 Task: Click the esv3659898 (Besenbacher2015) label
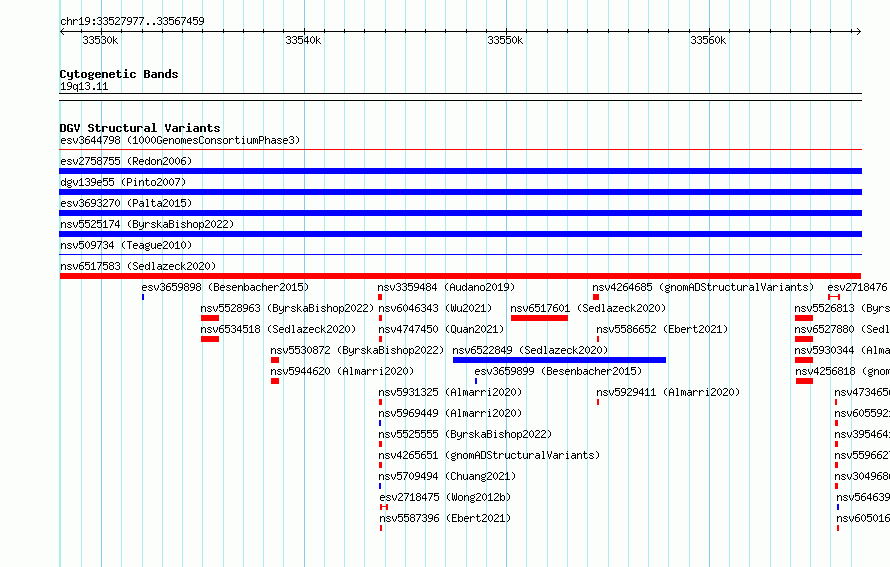[225, 287]
